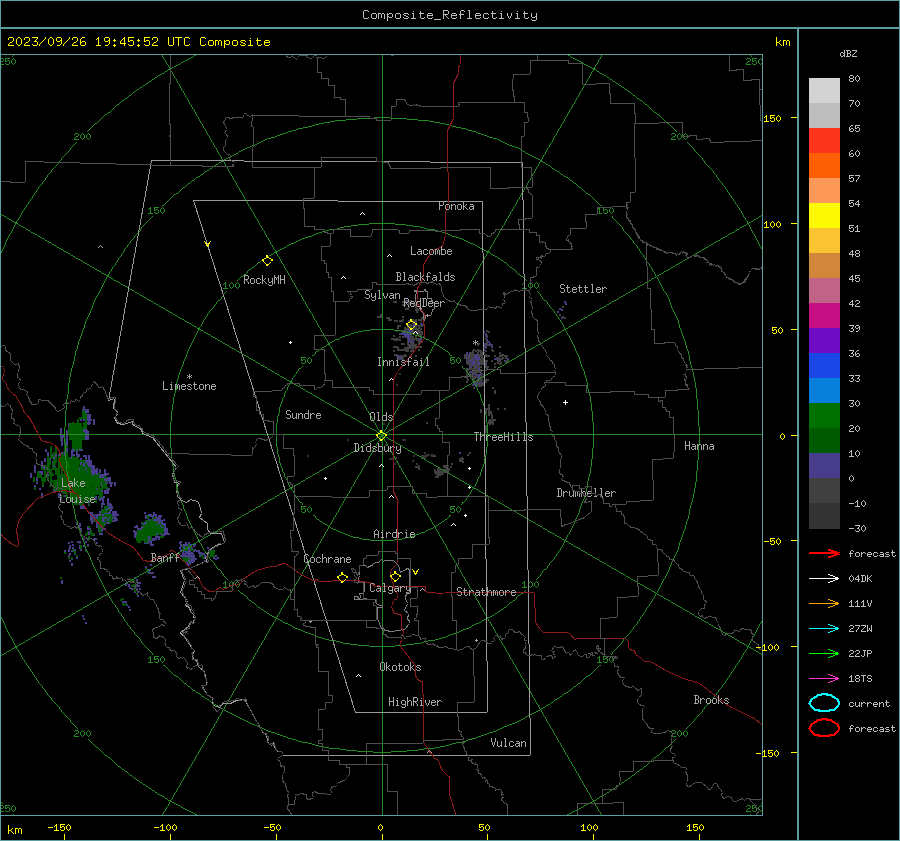Screen dimensions: 900x841
Task: Click the green echo patch north of Banff
Action: coord(150,529)
